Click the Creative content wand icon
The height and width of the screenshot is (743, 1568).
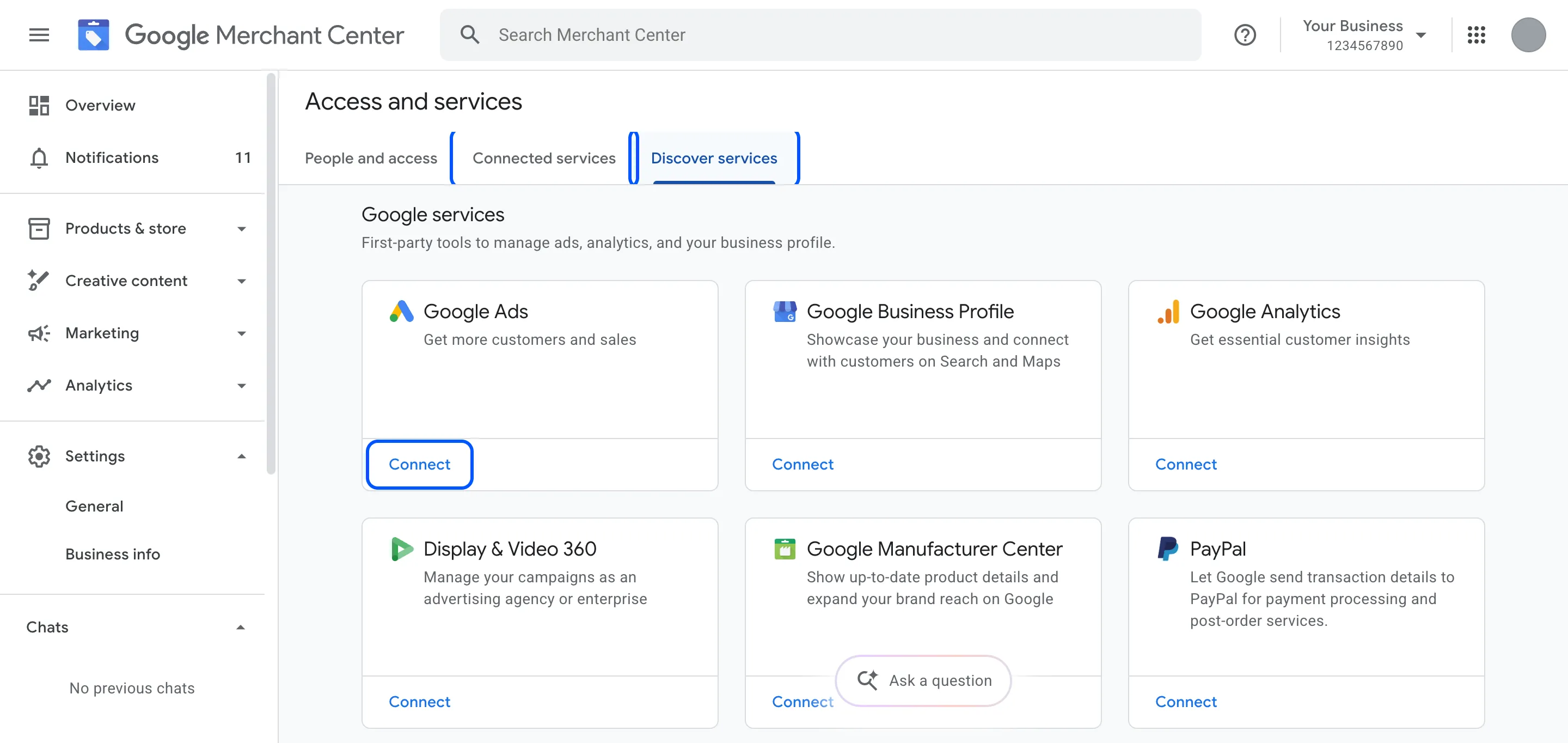38,281
